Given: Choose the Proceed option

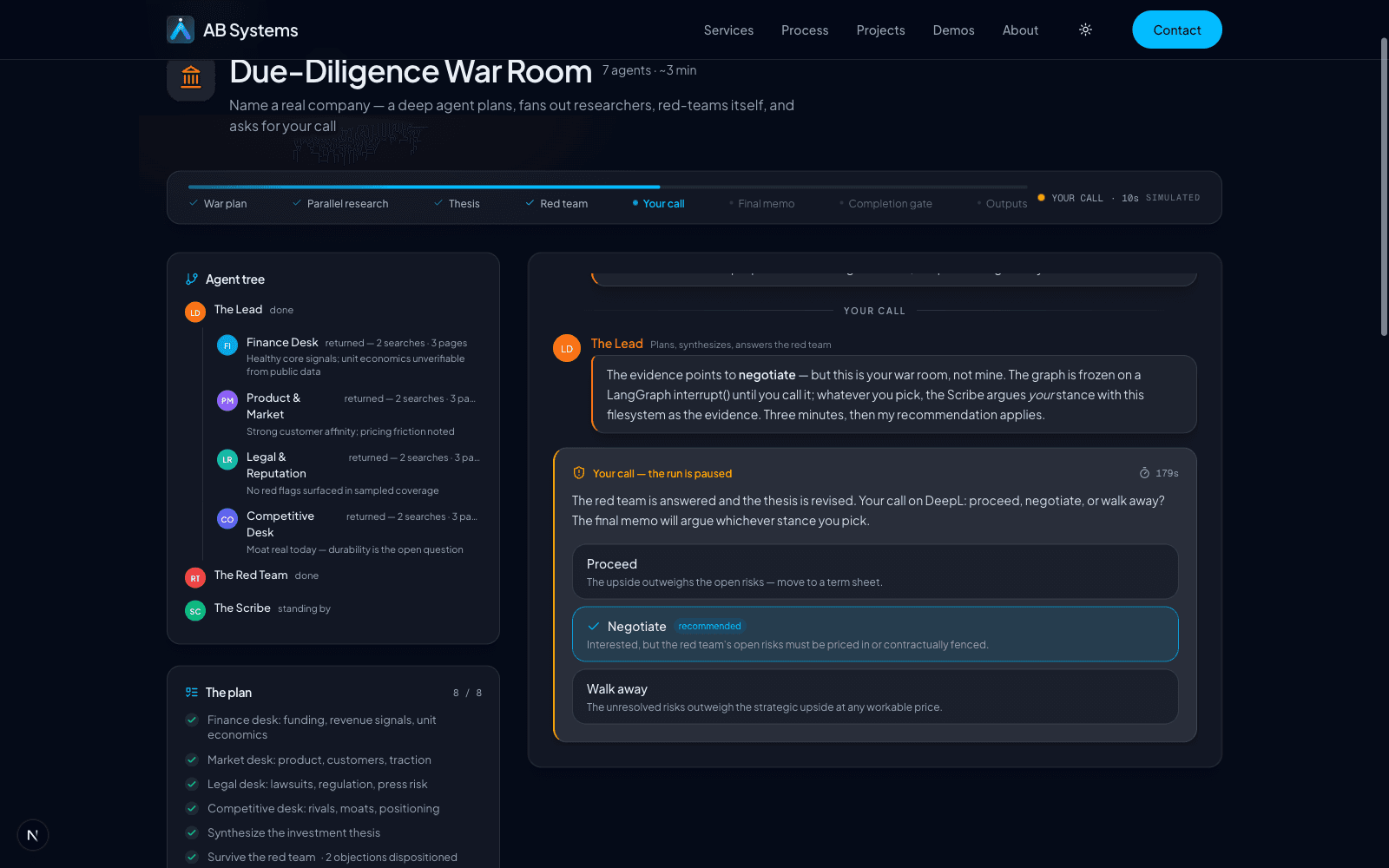Looking at the screenshot, I should tap(875, 572).
